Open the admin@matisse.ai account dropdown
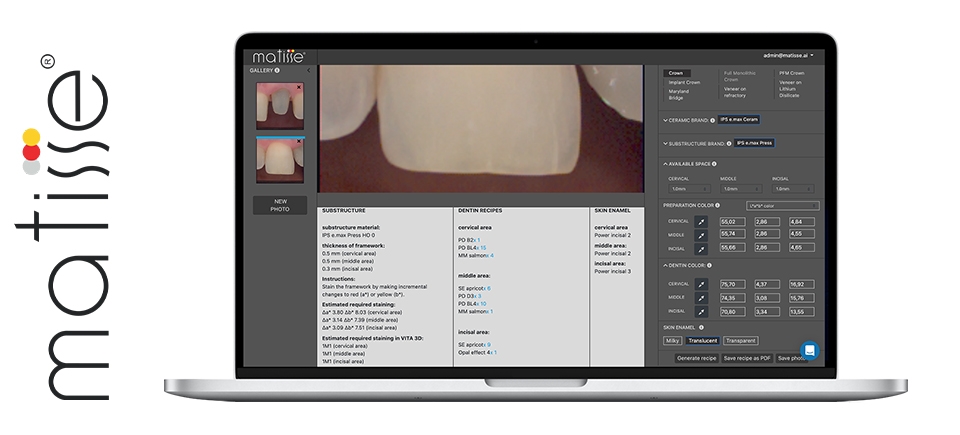This screenshot has height=435, width=960. point(788,55)
